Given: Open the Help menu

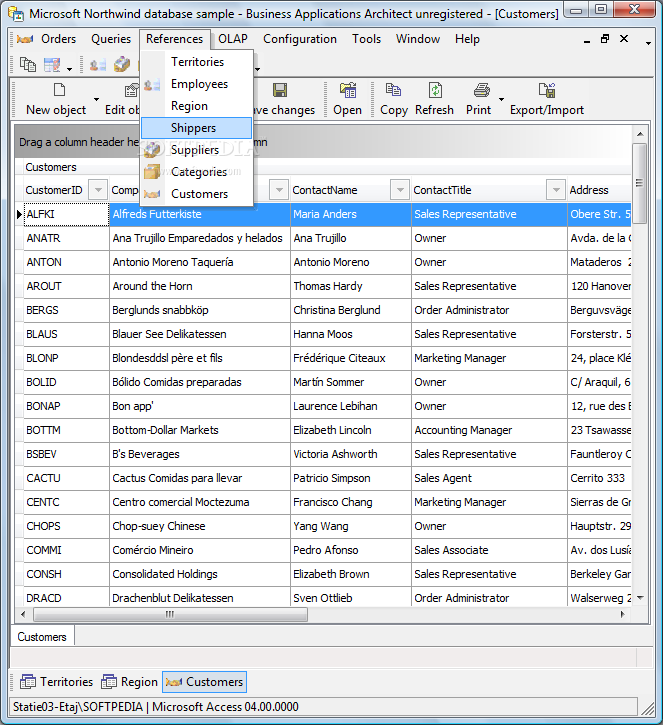Looking at the screenshot, I should pos(467,39).
